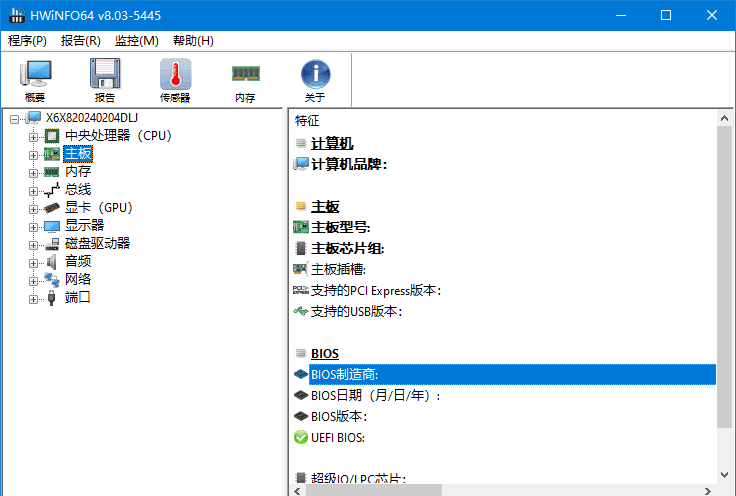This screenshot has width=736, height=496.
Task: Click the chip icon beside 主板芯片组
Action: pyautogui.click(x=300, y=248)
